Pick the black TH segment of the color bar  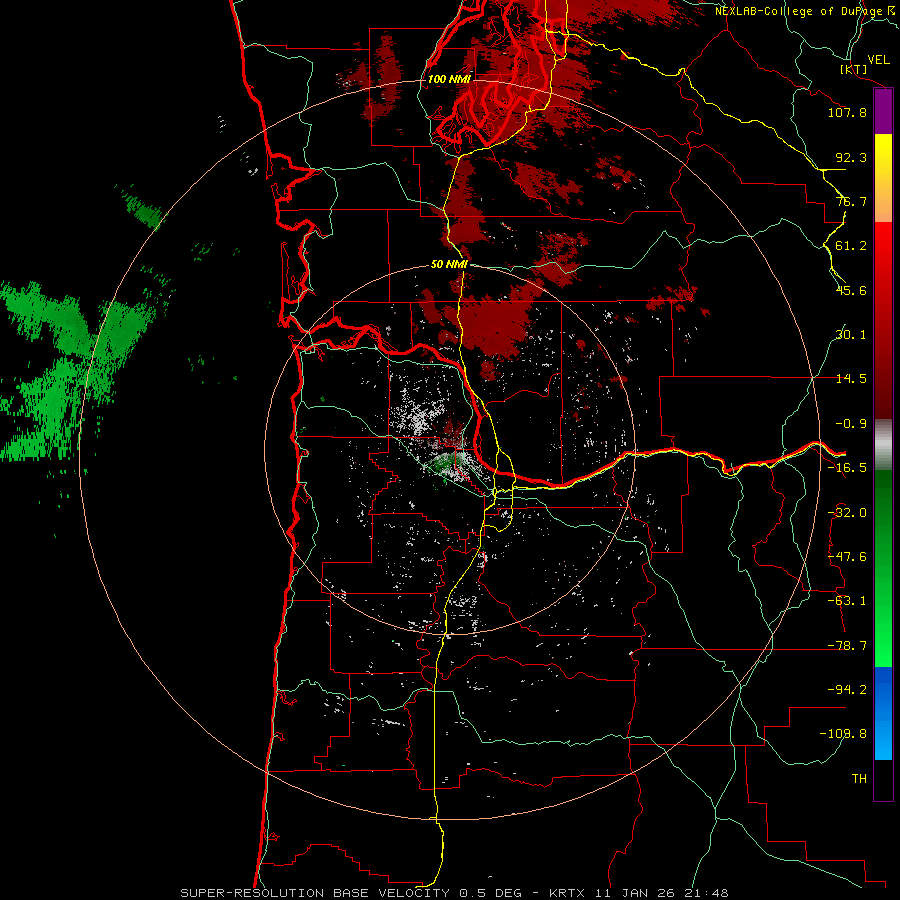883,779
